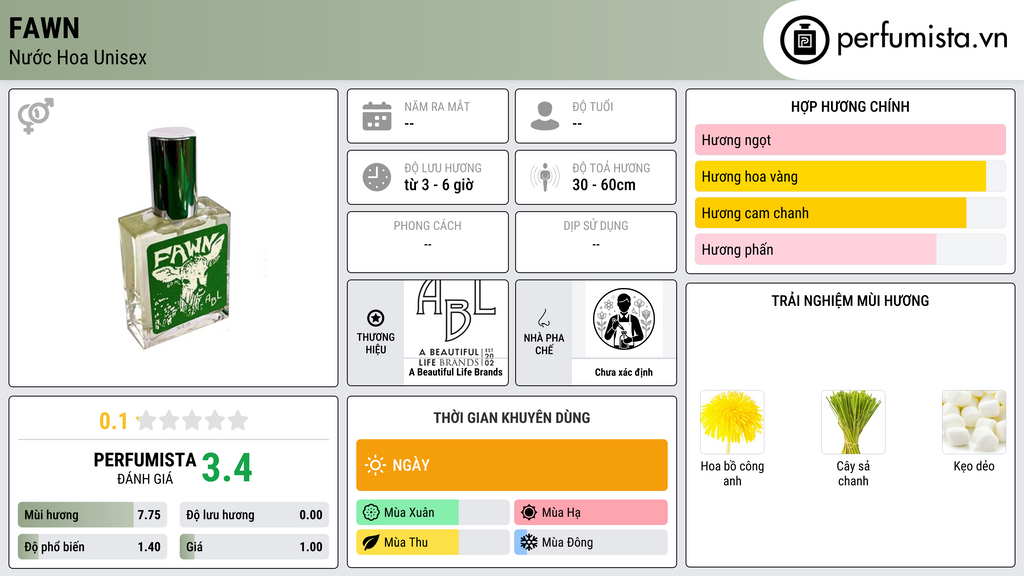Click the Dịp sử dụng info card
This screenshot has width=1024, height=576.
pos(596,242)
